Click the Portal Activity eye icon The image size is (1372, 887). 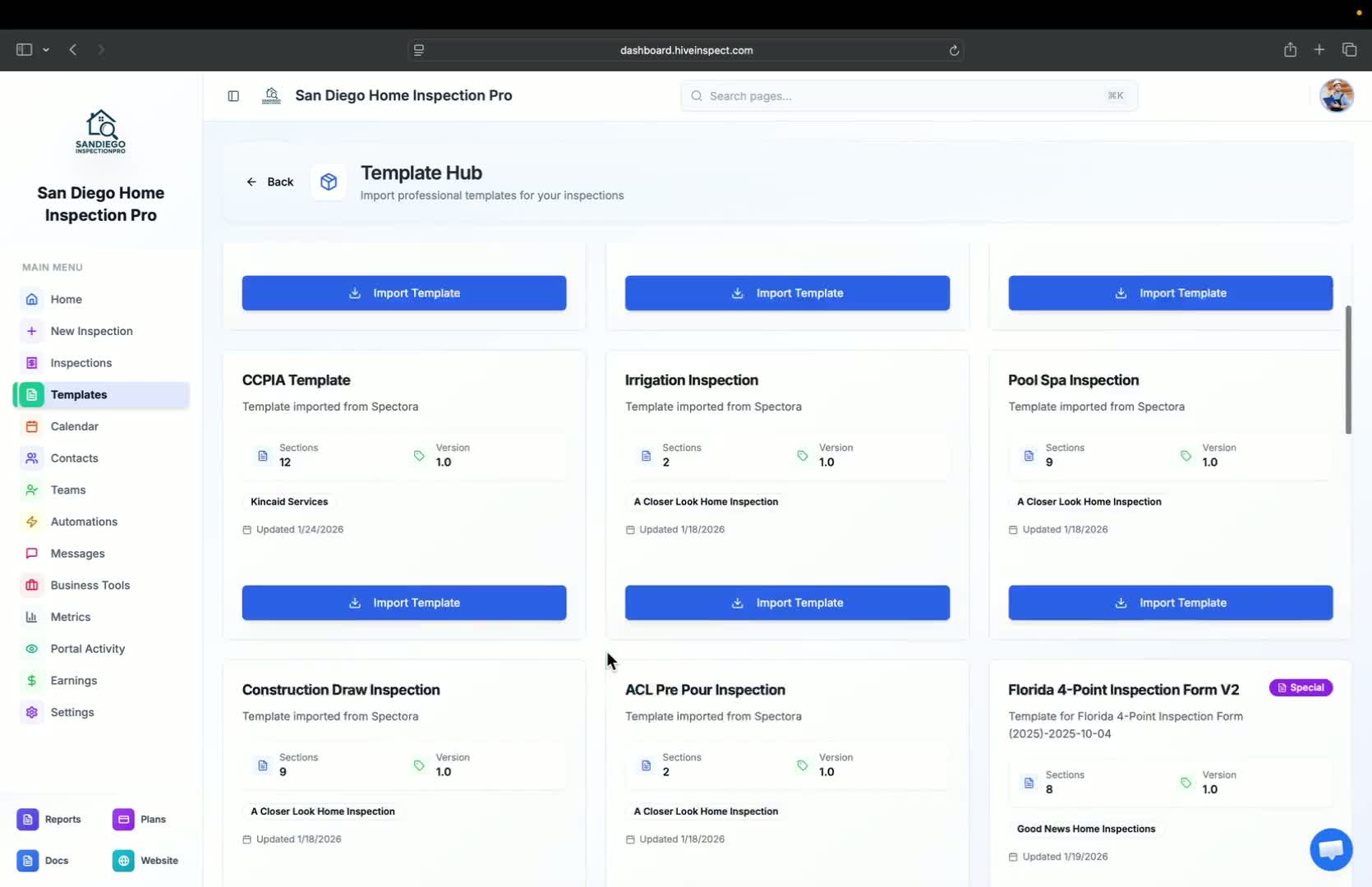click(x=31, y=649)
